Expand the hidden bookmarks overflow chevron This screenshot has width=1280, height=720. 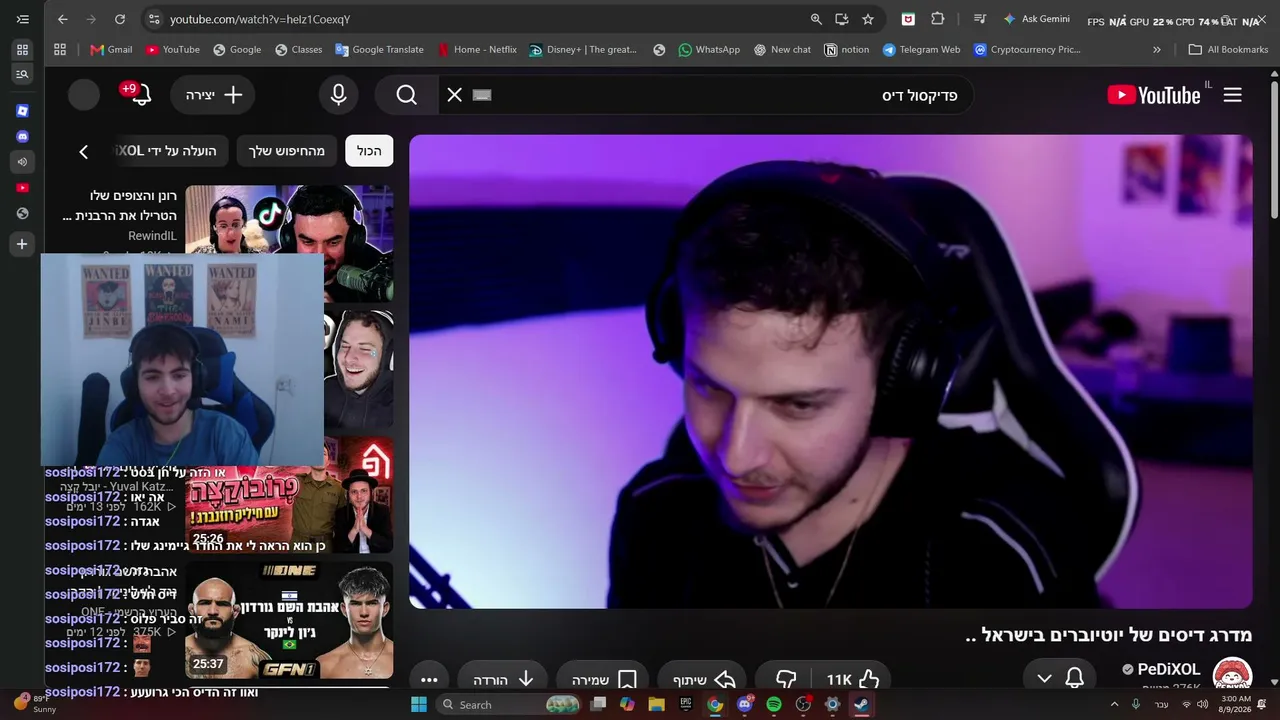(x=1157, y=49)
